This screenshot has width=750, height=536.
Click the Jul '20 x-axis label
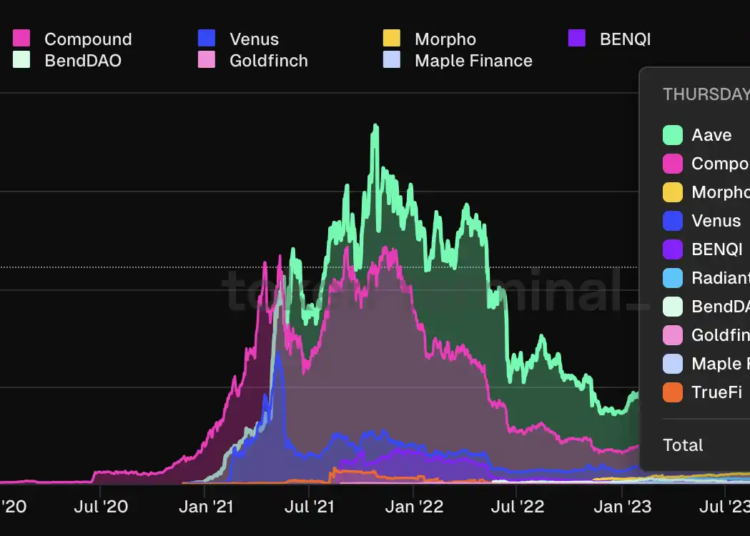(101, 507)
